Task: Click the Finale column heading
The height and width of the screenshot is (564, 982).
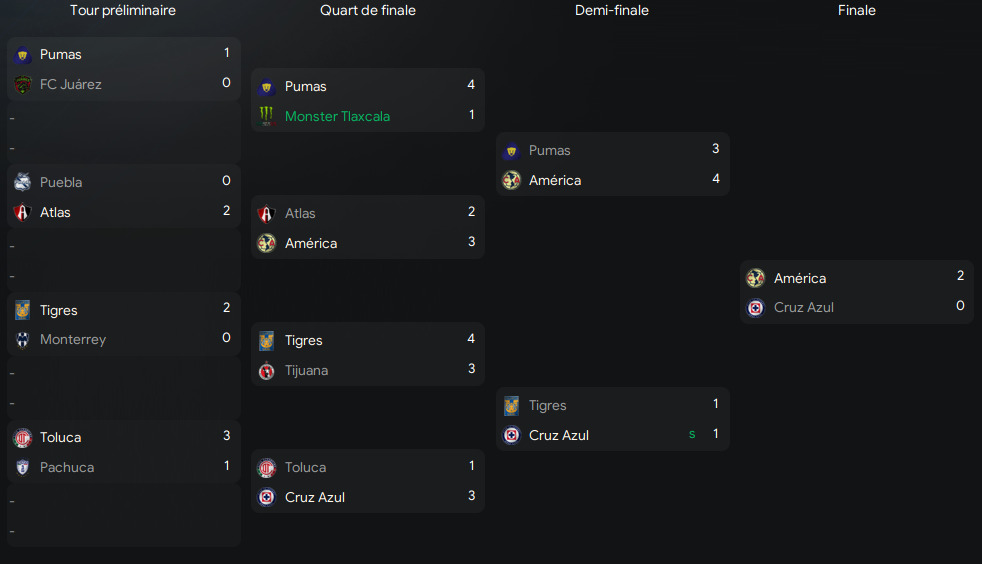Action: (x=857, y=10)
